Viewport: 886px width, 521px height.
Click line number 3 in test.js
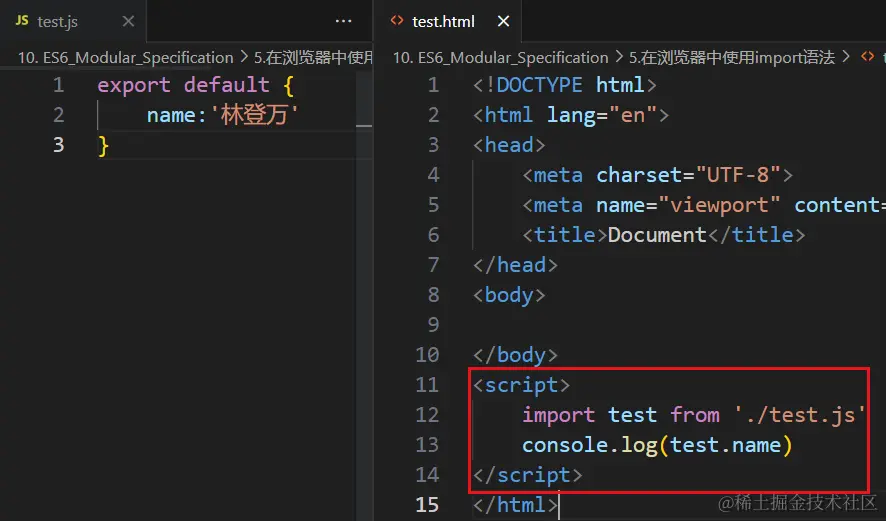click(x=58, y=145)
